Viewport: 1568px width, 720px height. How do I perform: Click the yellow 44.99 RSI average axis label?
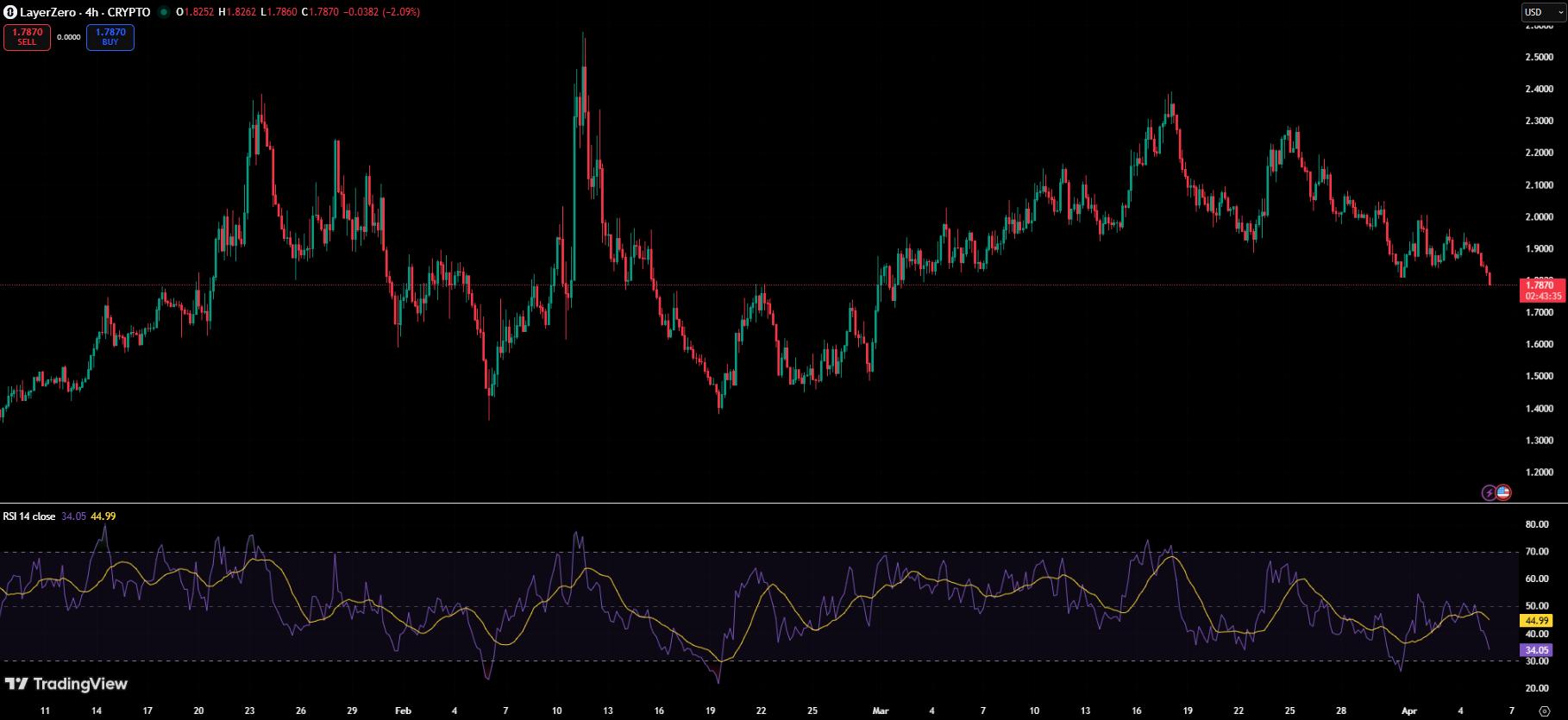tap(1536, 621)
